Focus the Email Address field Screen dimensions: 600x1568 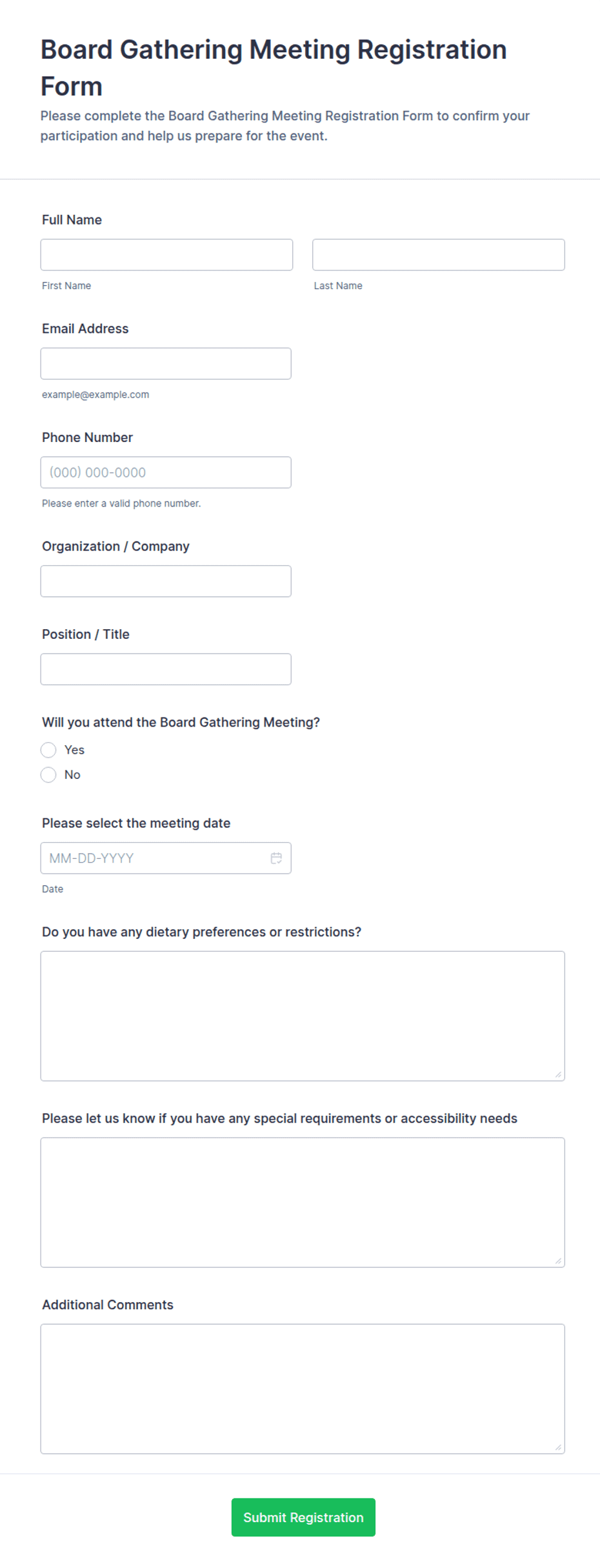coord(166,363)
